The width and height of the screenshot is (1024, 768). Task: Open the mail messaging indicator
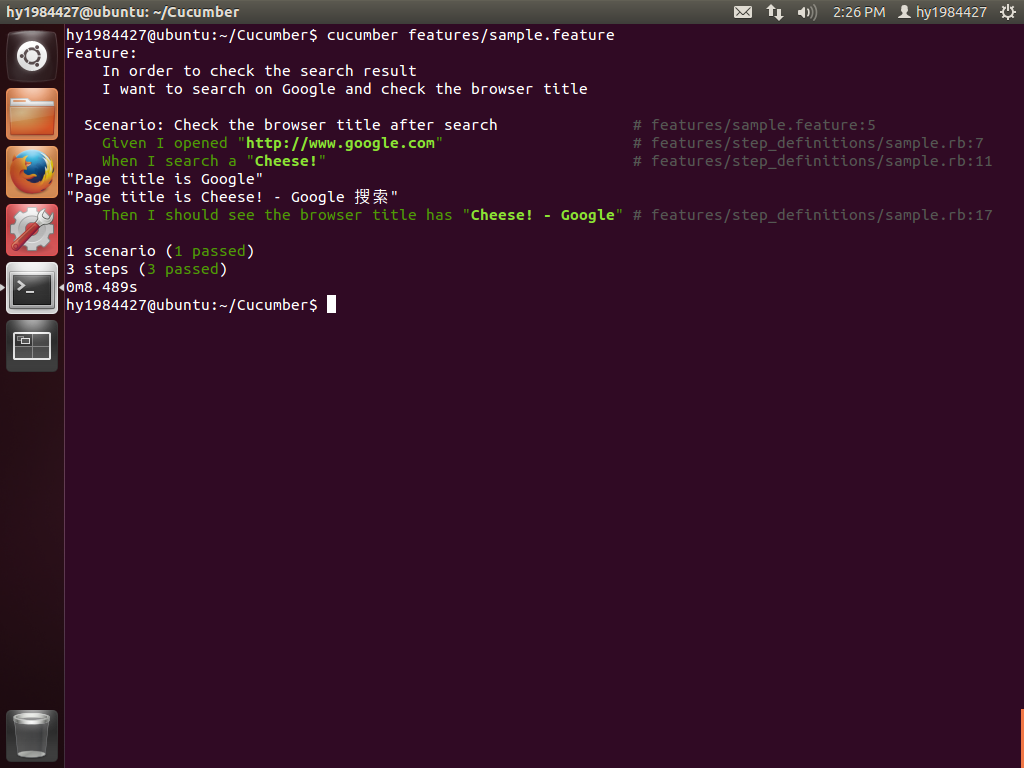(743, 12)
